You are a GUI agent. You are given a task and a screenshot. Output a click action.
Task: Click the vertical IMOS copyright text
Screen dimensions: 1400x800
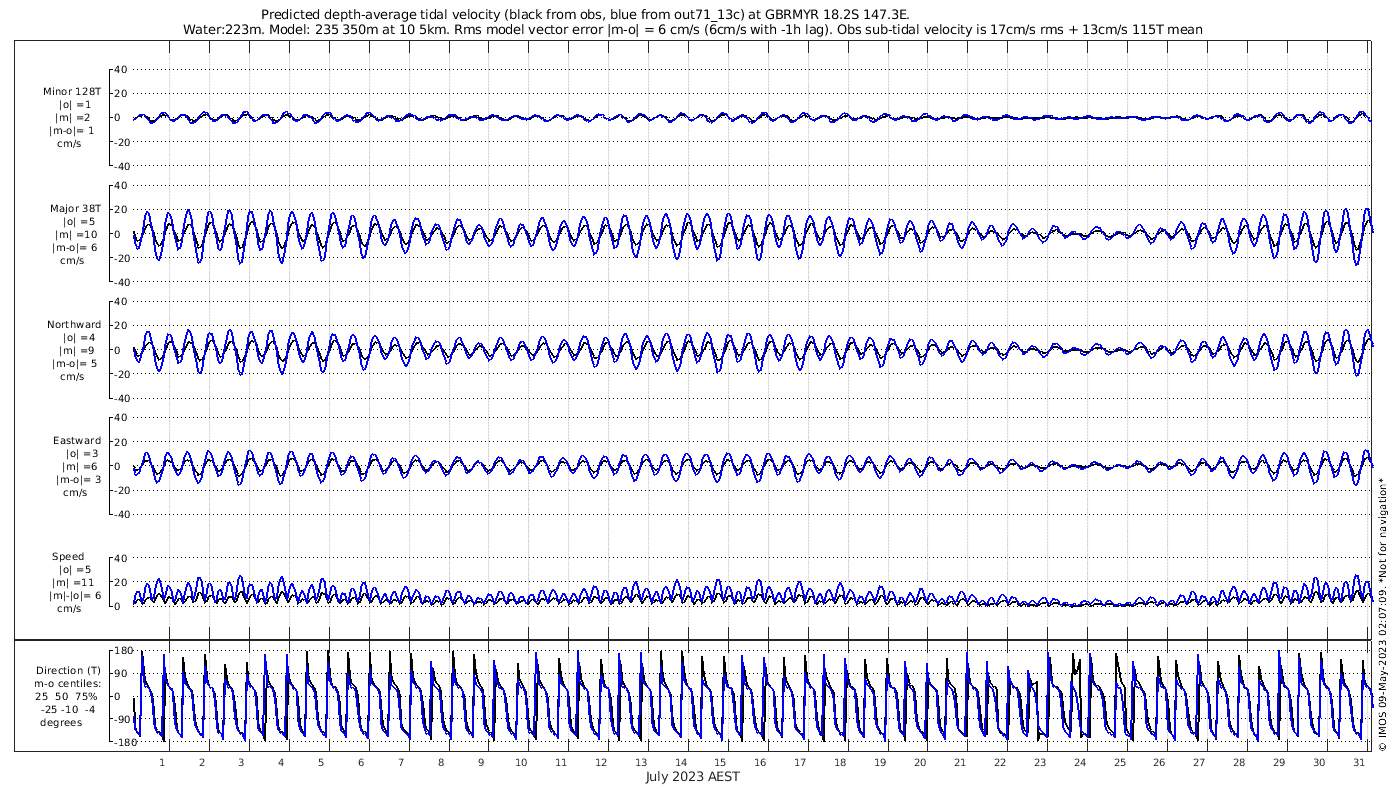pyautogui.click(x=1382, y=613)
